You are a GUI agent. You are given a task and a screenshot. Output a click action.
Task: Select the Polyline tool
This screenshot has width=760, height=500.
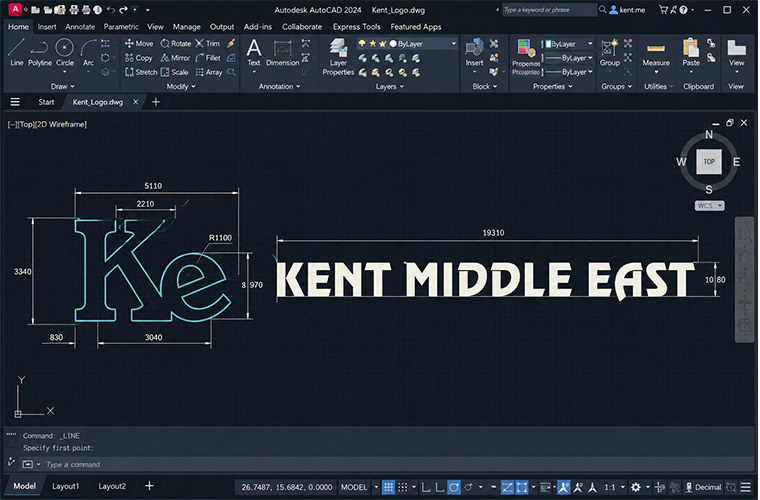(x=39, y=52)
